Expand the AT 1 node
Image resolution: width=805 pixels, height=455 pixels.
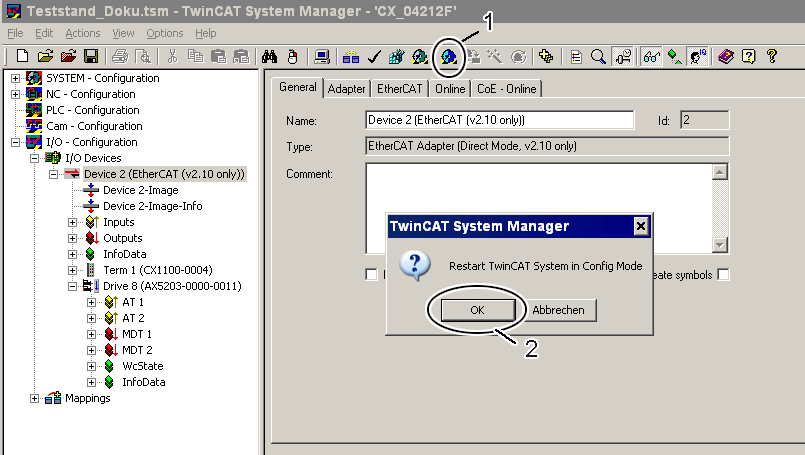click(x=91, y=302)
